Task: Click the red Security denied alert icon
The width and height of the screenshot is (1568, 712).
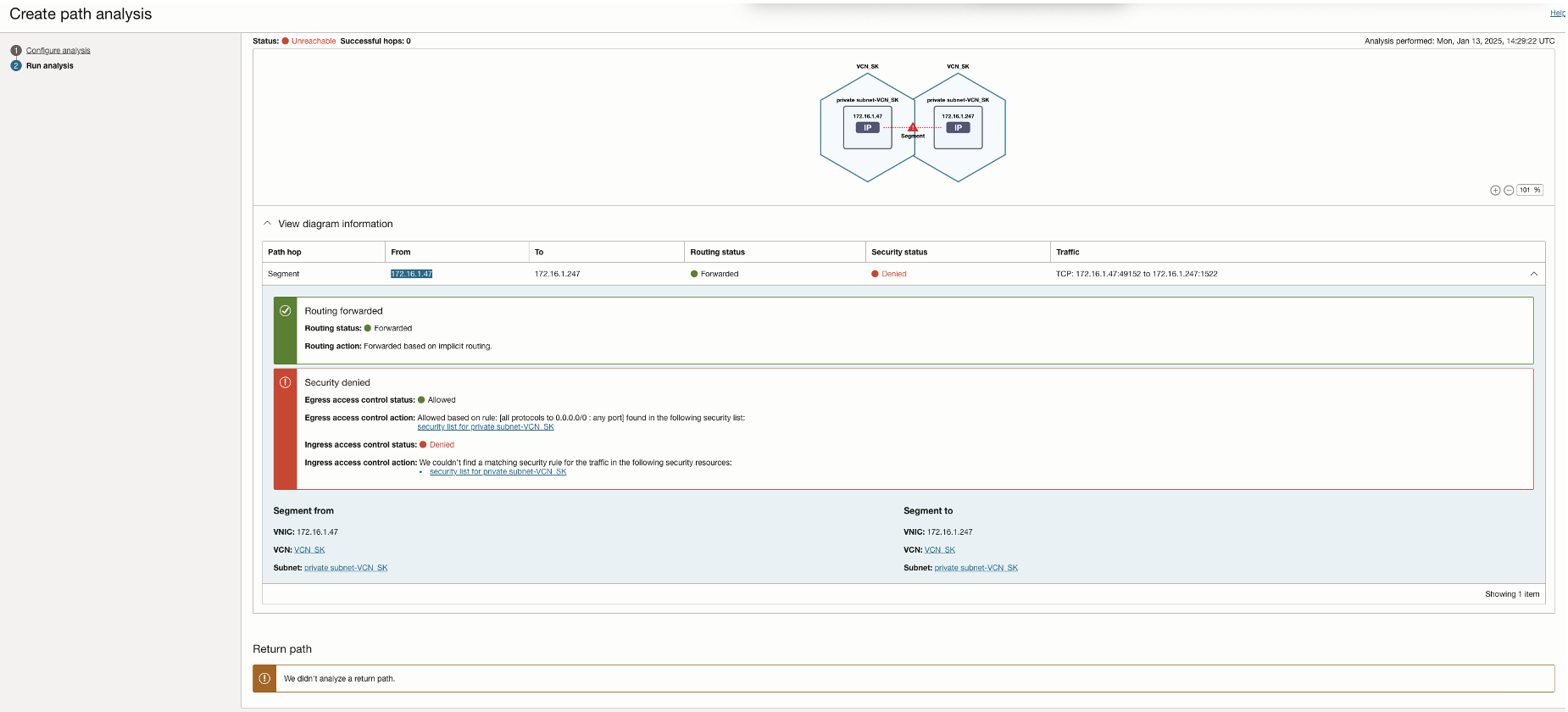Action: [x=286, y=382]
